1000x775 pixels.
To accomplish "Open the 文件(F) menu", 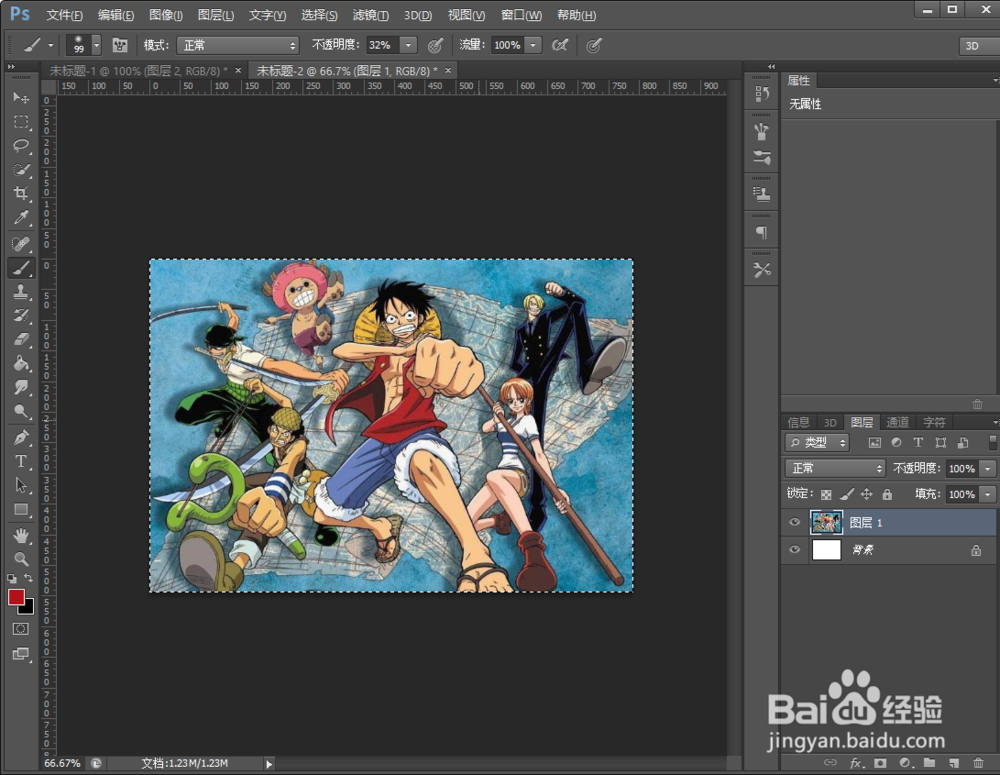I will 64,15.
